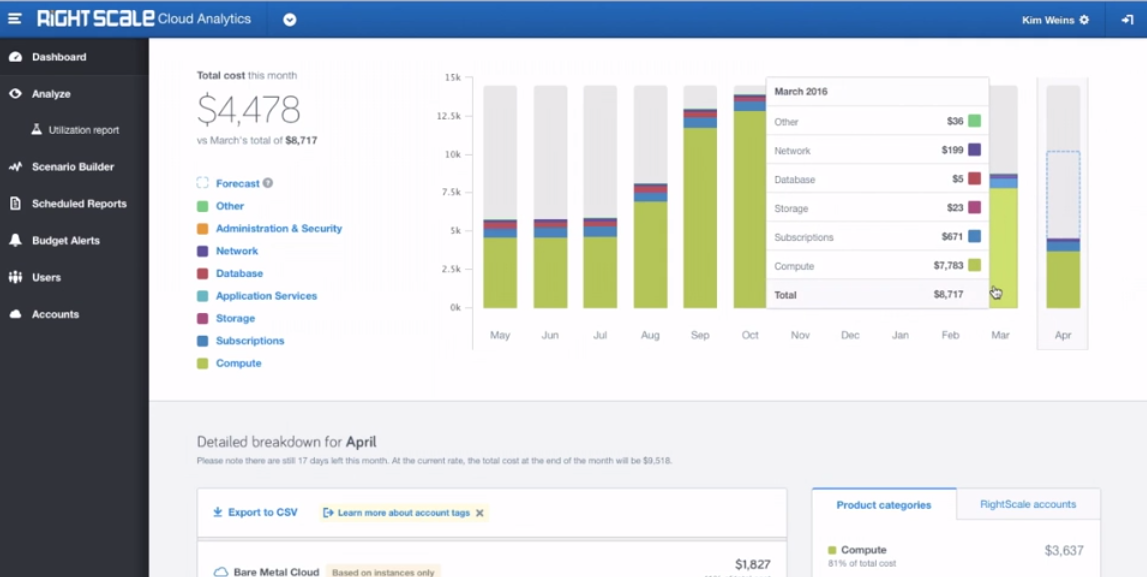Viewport: 1147px width, 577px height.
Task: Open Utilization report flask icon
Action: click(36, 130)
